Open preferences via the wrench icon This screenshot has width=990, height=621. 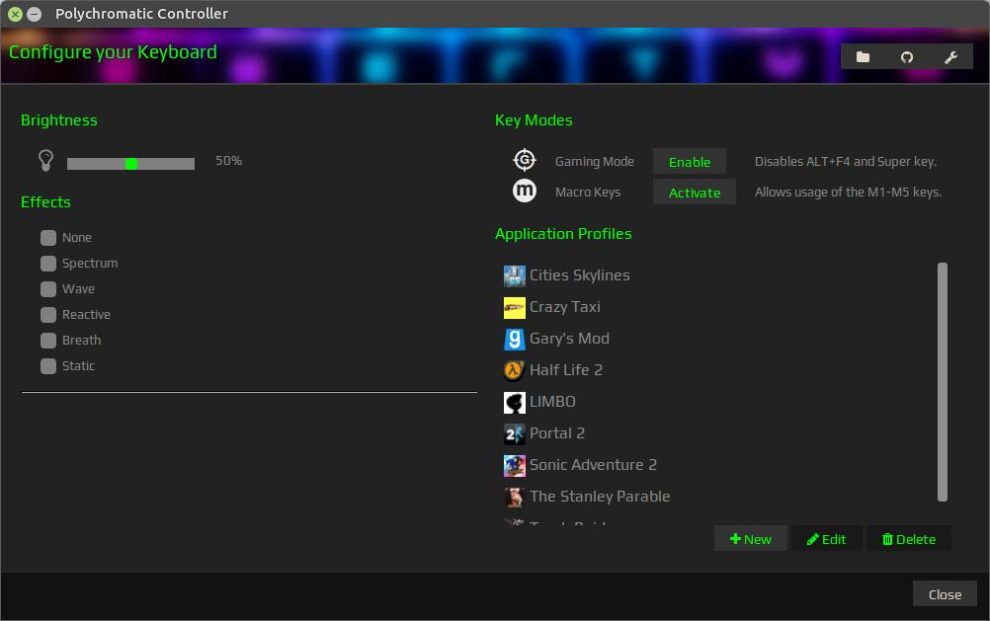click(x=951, y=57)
